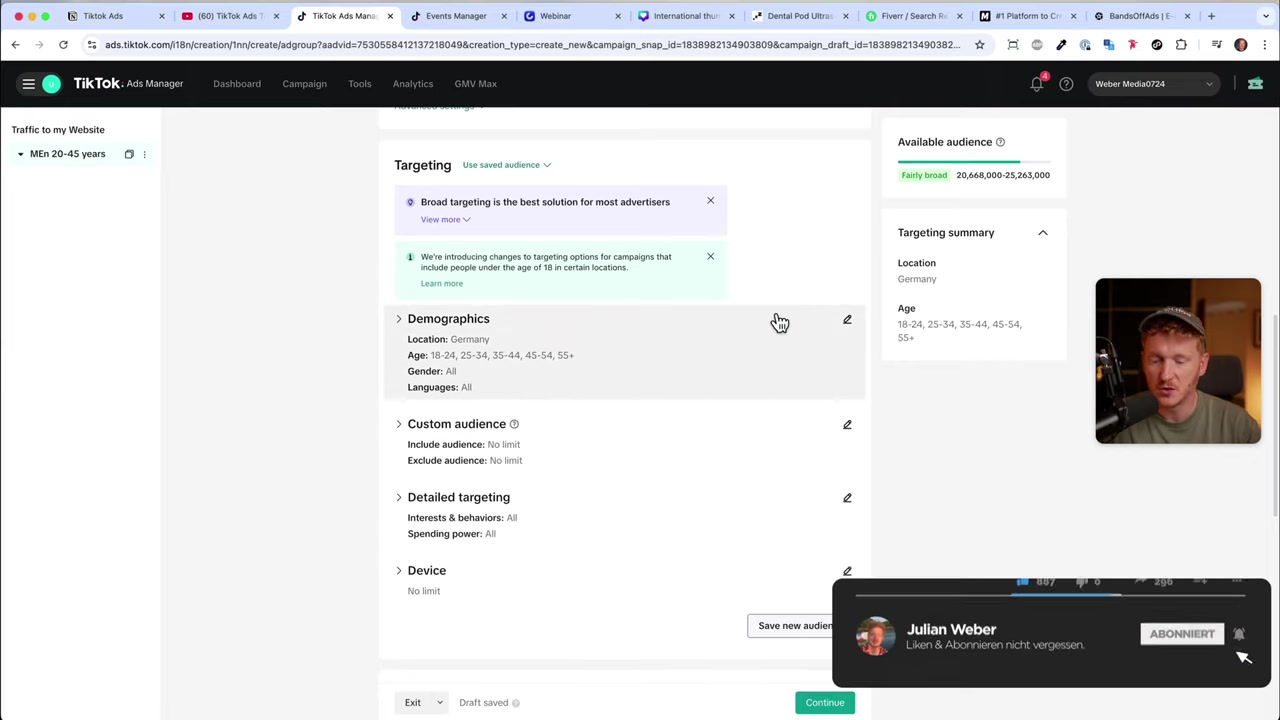Show the Custom audience info tooltip icon
The image size is (1280, 720).
tap(514, 424)
